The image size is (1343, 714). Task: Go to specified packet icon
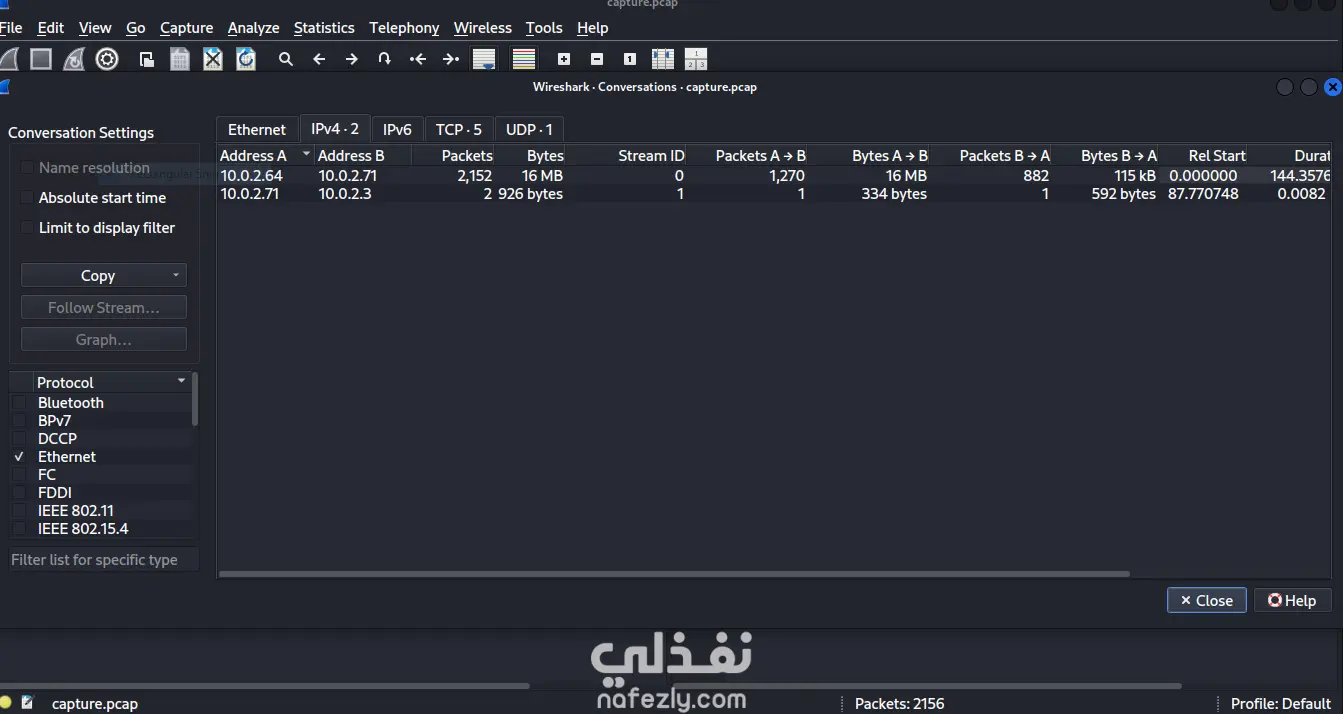coord(384,59)
